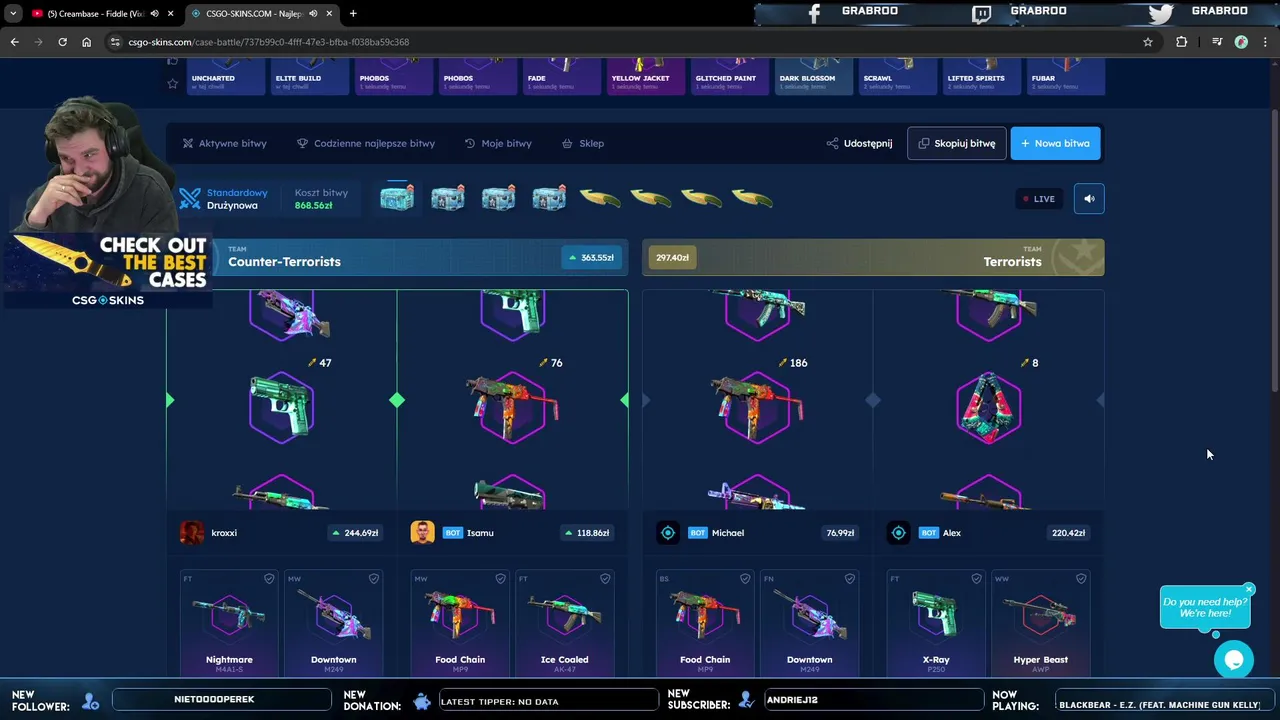Click the star icon beside the drop feed
The image size is (1280, 720).
pos(172,84)
